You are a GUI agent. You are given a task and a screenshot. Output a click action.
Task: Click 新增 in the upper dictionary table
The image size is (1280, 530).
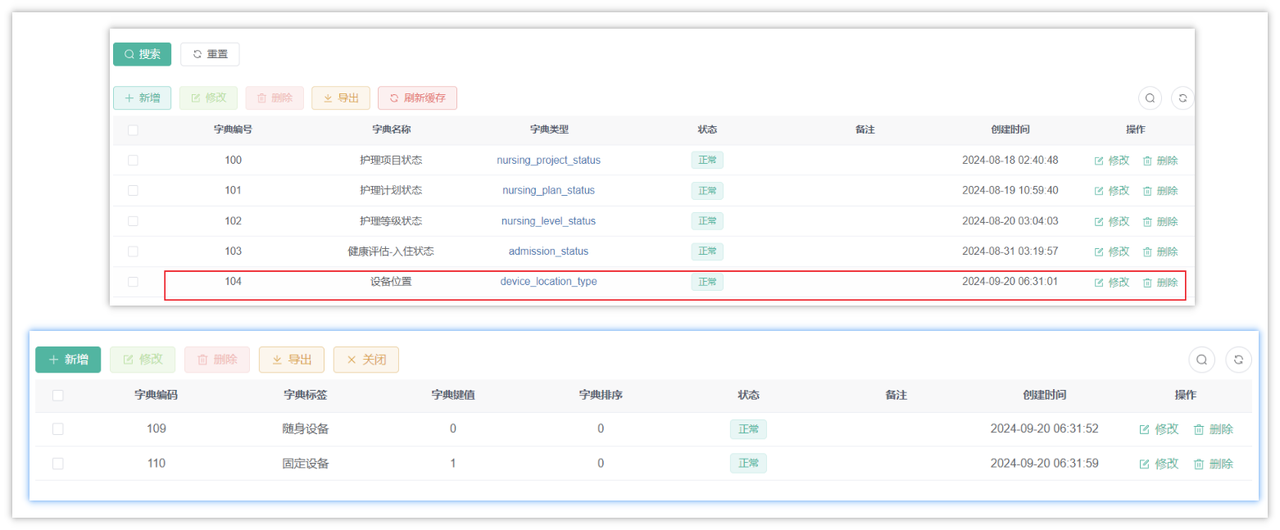click(x=142, y=98)
